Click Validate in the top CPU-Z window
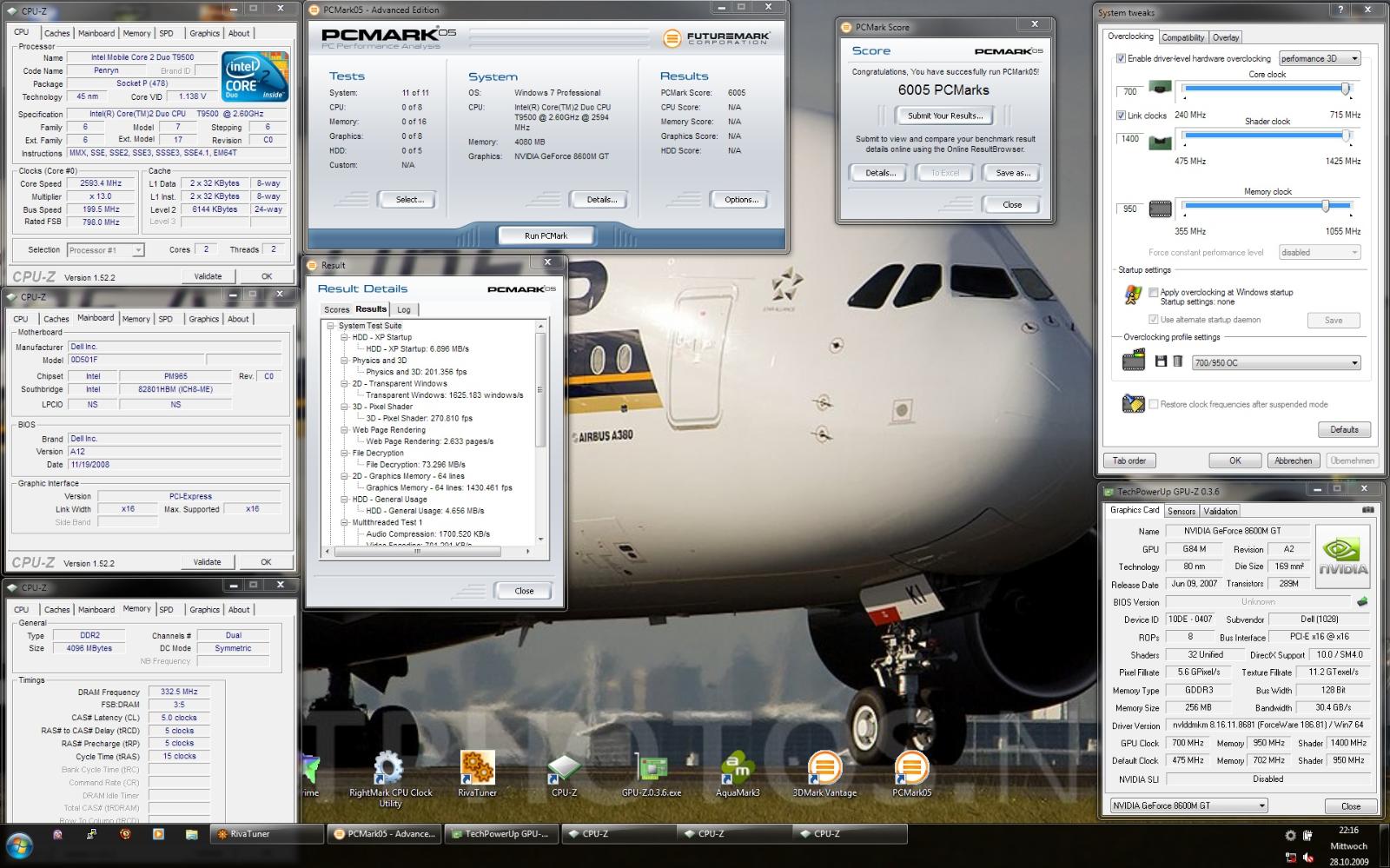1390x868 pixels. pos(208,276)
